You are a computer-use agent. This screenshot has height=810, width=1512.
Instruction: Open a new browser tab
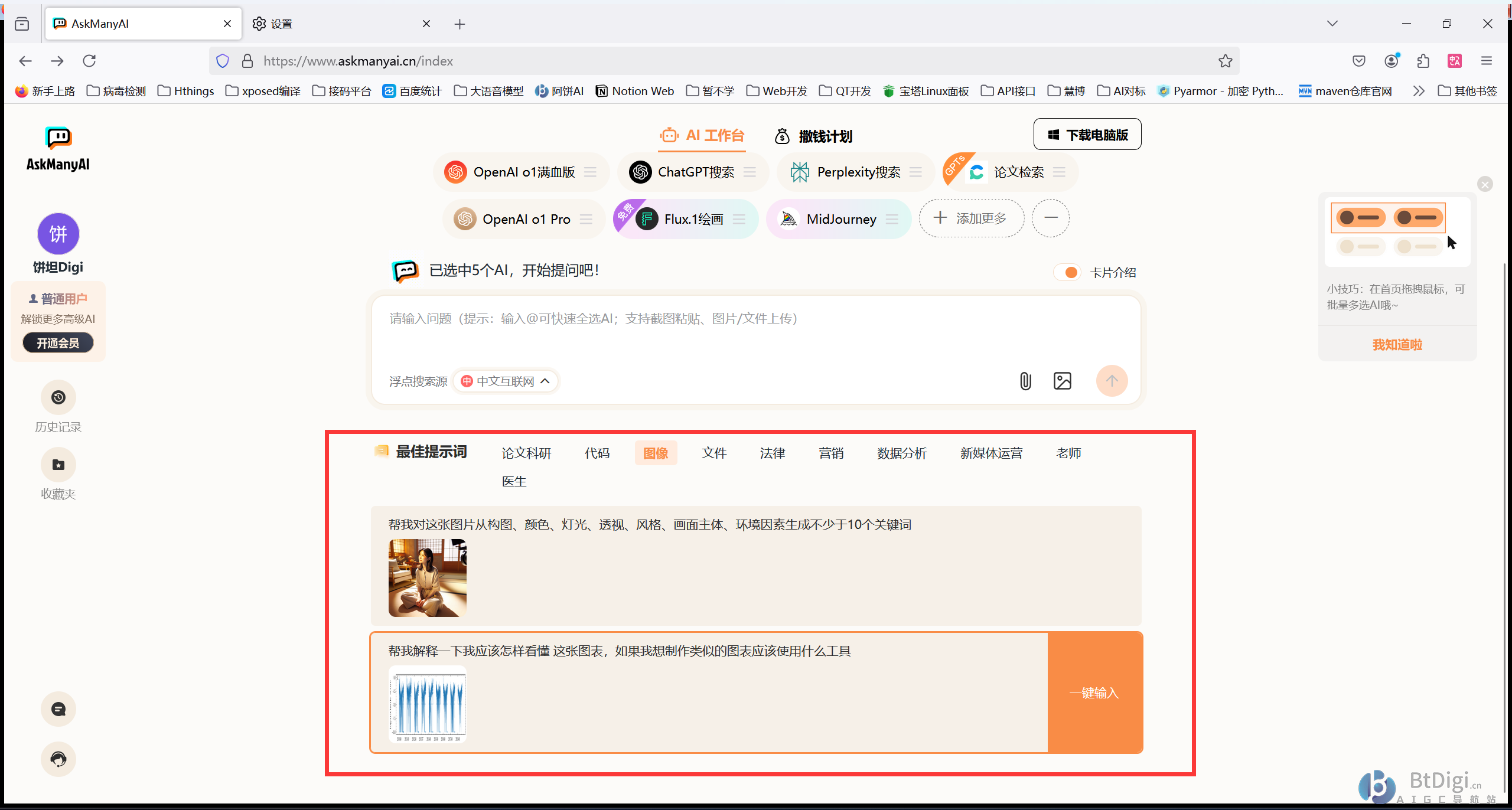[x=460, y=24]
